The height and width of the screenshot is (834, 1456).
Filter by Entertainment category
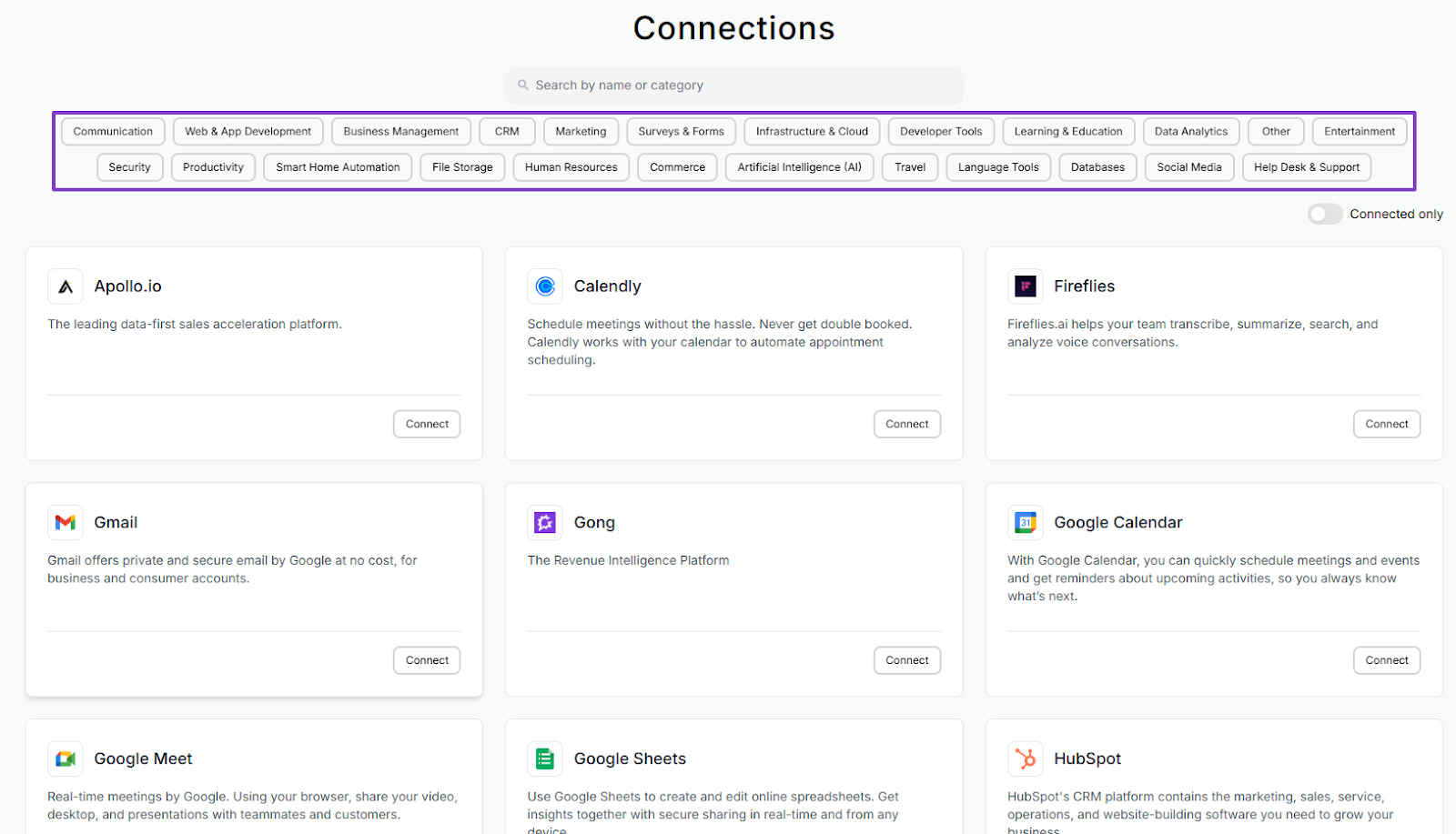point(1360,132)
